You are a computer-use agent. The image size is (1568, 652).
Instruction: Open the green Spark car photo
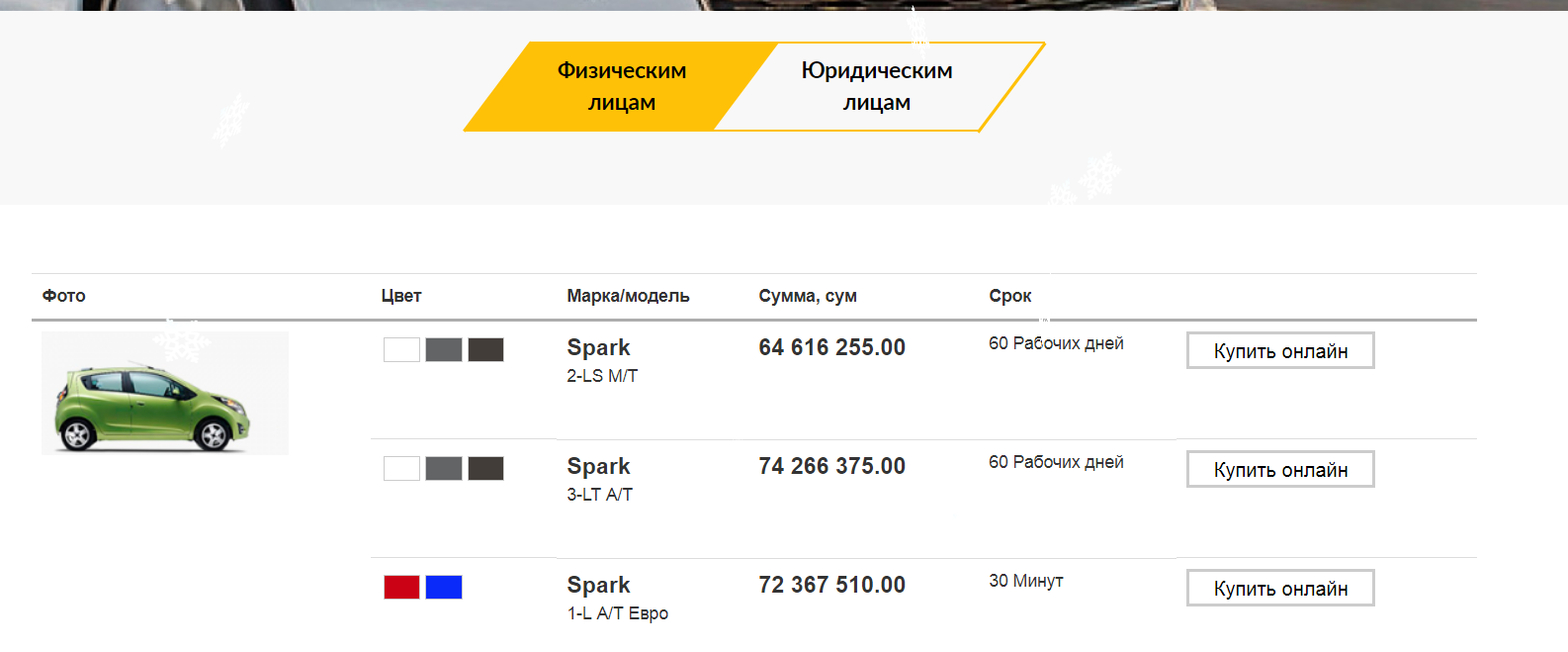tap(165, 394)
